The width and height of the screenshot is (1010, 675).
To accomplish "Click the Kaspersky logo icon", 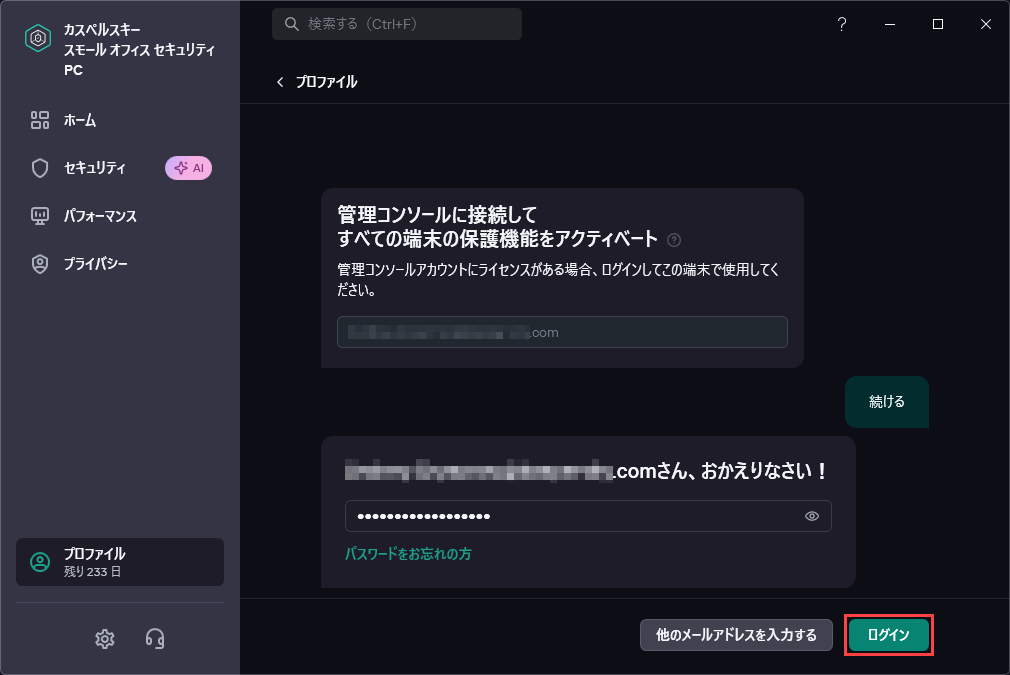I will (x=38, y=39).
